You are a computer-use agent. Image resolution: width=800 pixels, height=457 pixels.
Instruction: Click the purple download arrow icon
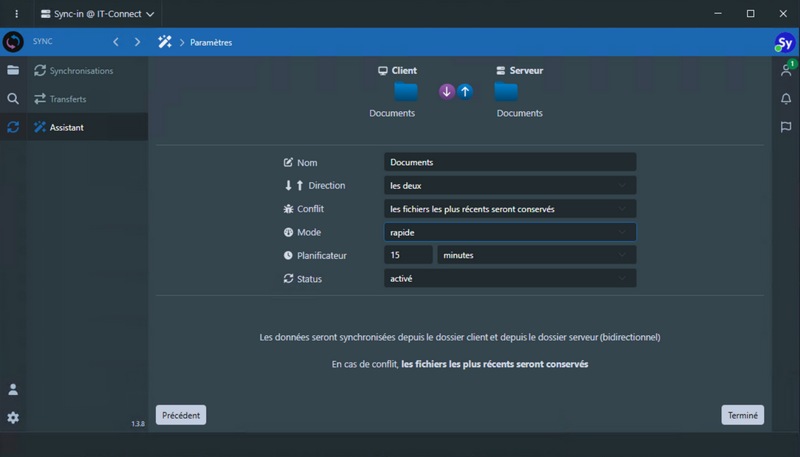tap(447, 92)
